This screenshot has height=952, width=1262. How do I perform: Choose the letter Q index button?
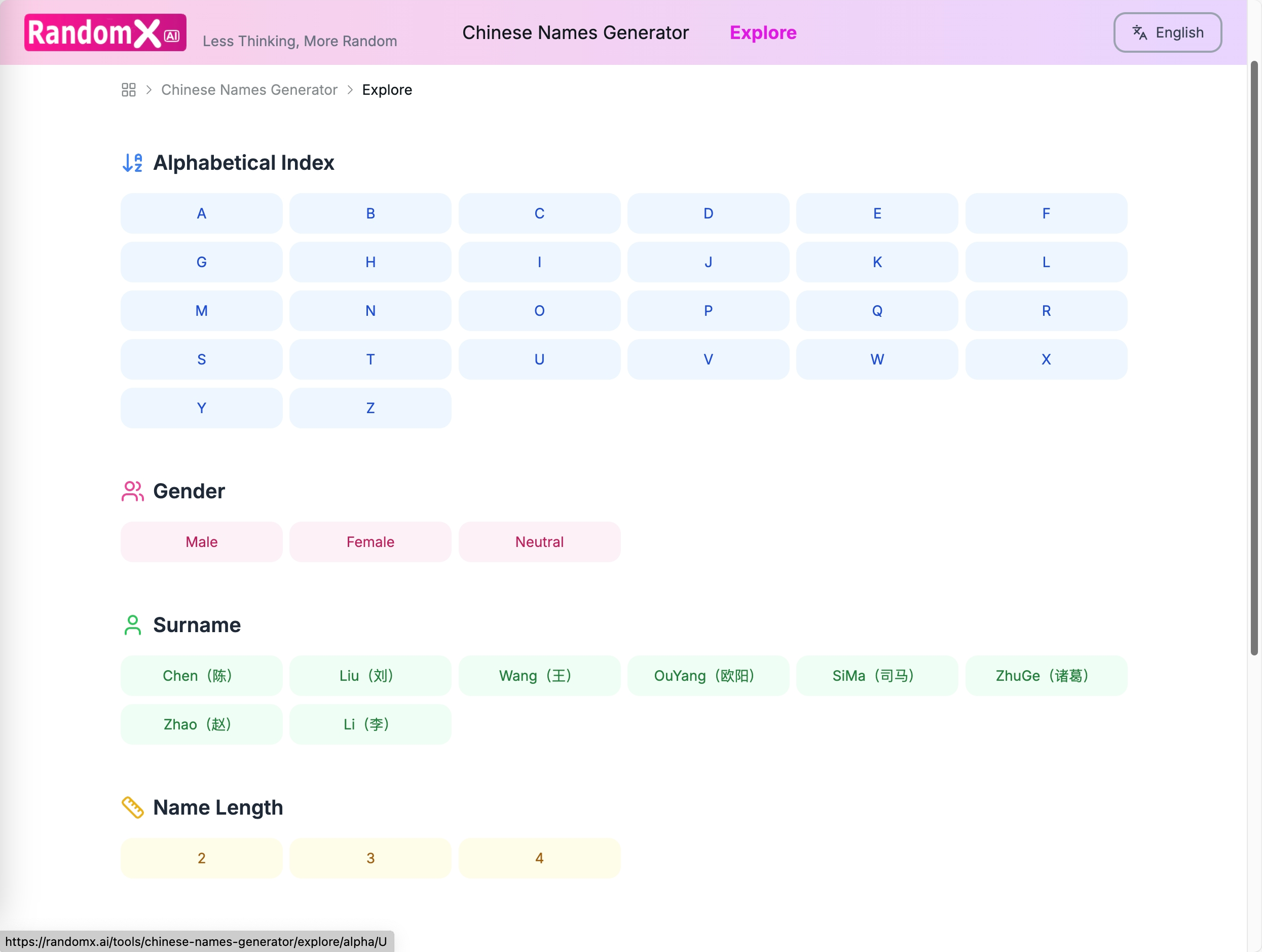[877, 310]
